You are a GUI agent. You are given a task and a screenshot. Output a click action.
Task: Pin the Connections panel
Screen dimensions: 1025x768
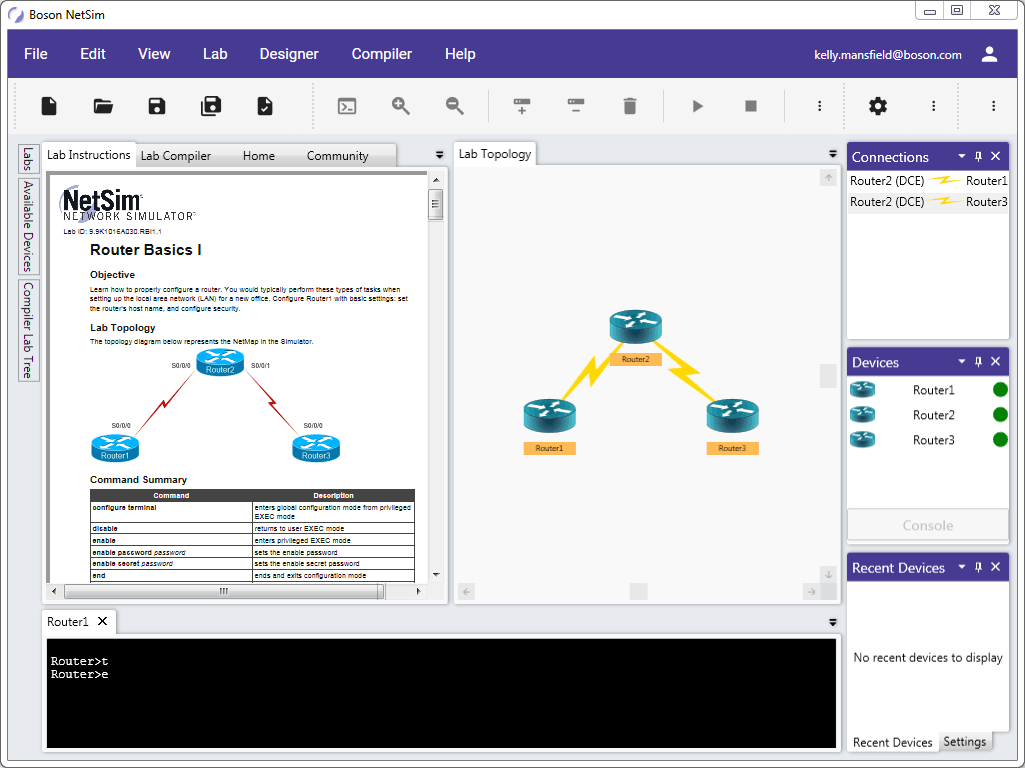979,157
